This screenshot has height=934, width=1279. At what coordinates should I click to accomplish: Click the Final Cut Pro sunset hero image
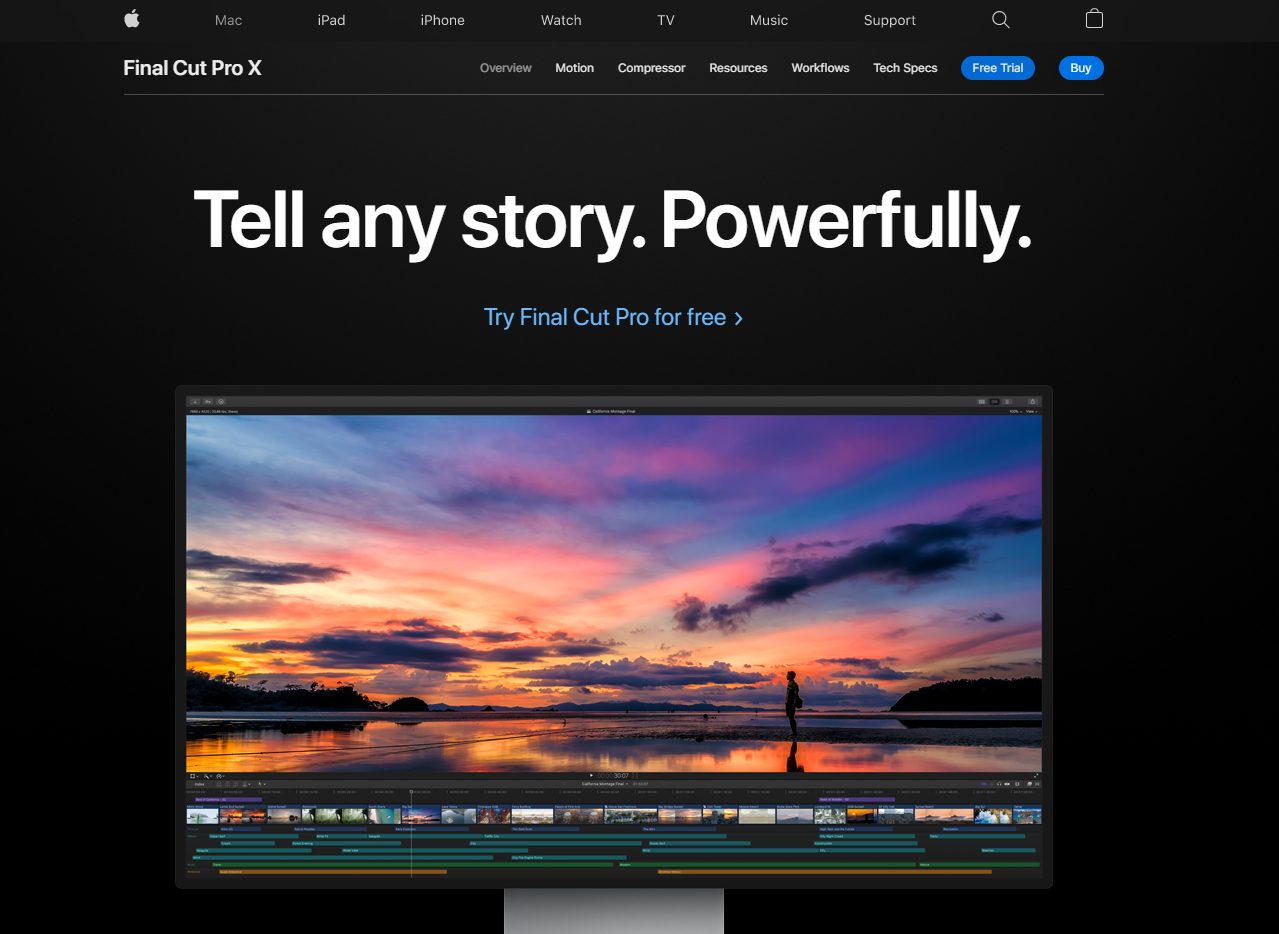[x=614, y=594]
